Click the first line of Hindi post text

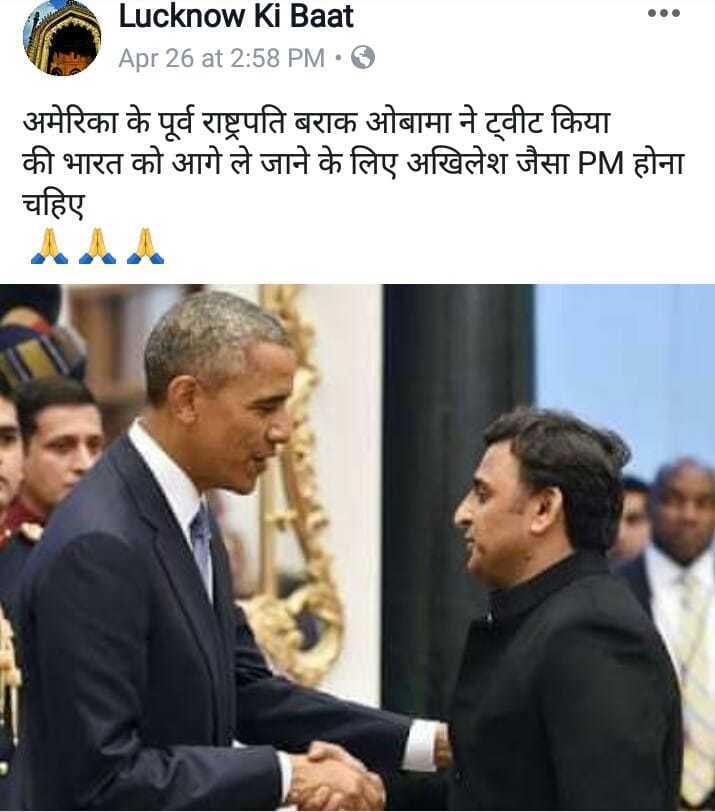click(x=316, y=122)
